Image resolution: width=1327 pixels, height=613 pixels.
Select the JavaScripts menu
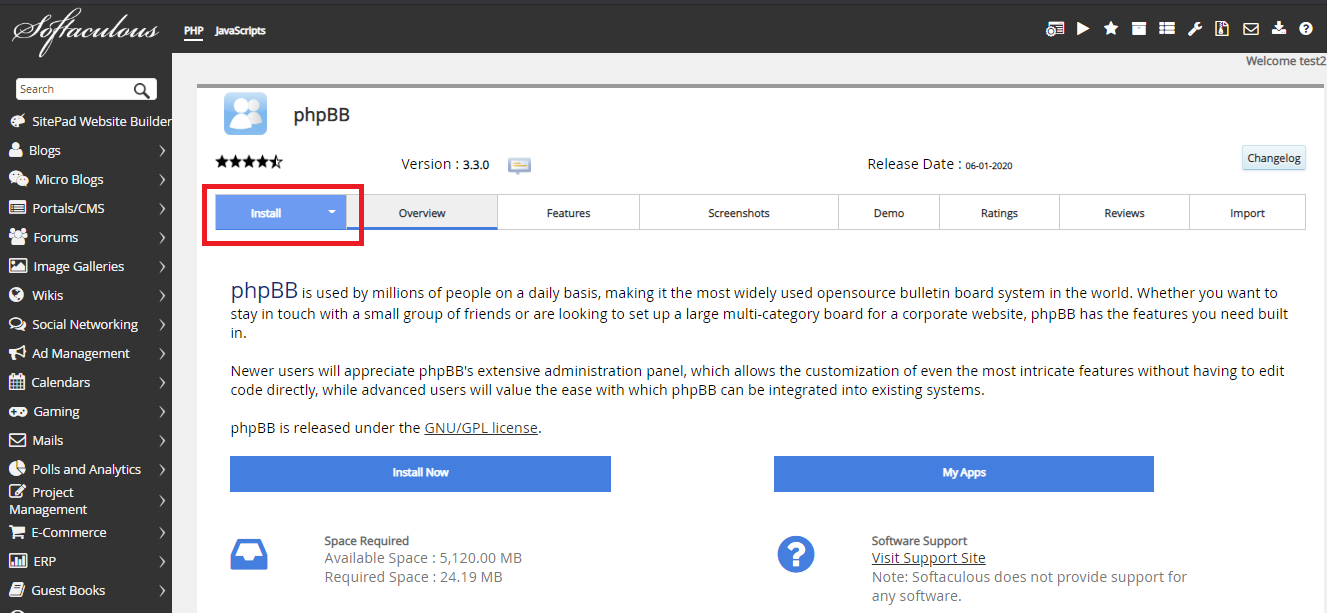[240, 31]
